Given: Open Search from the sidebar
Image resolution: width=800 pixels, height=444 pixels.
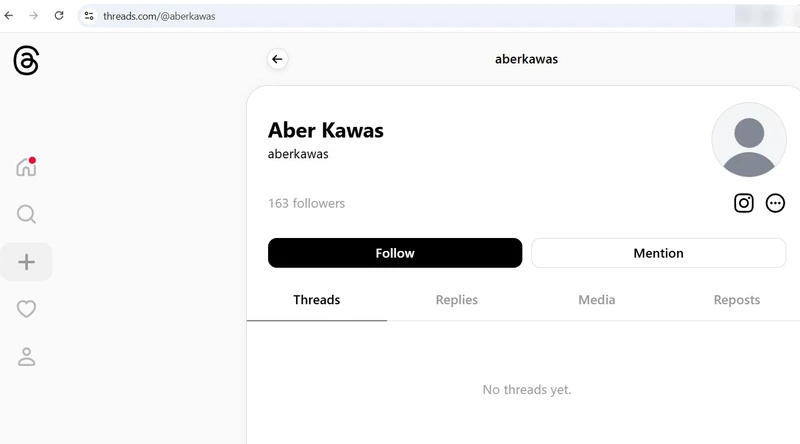Looking at the screenshot, I should 26,214.
